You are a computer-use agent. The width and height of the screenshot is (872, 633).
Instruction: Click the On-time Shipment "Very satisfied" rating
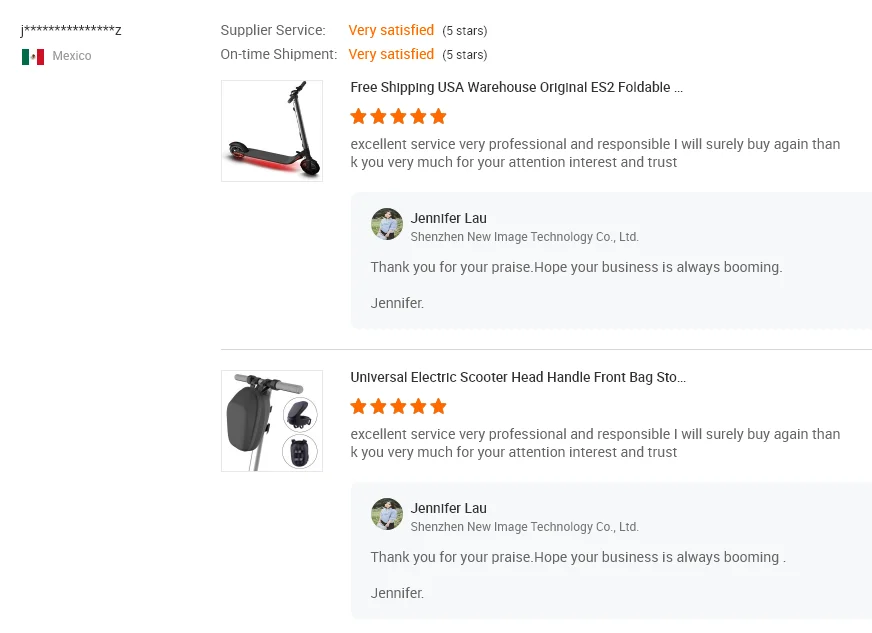pos(391,55)
